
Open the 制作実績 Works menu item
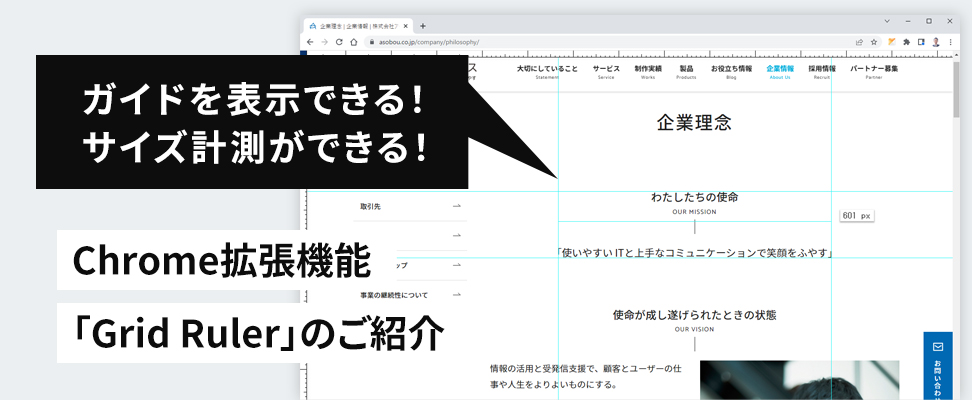pyautogui.click(x=648, y=72)
